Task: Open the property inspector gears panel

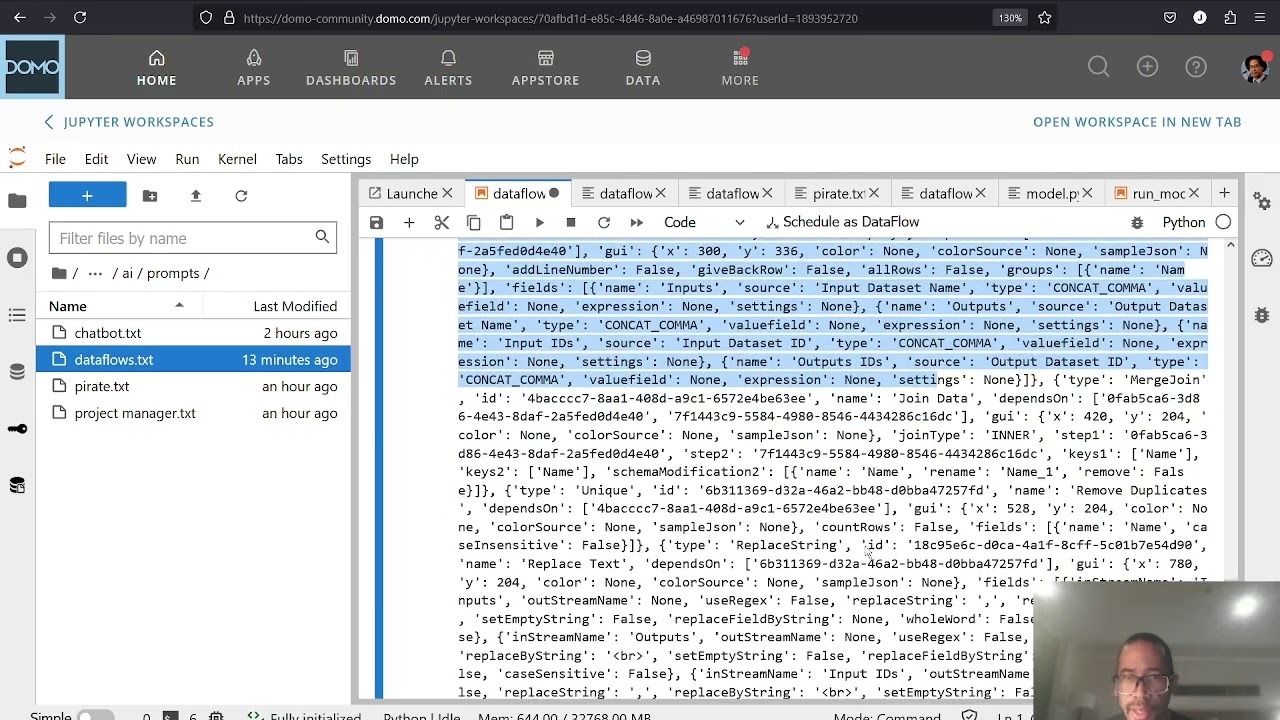Action: point(1262,201)
